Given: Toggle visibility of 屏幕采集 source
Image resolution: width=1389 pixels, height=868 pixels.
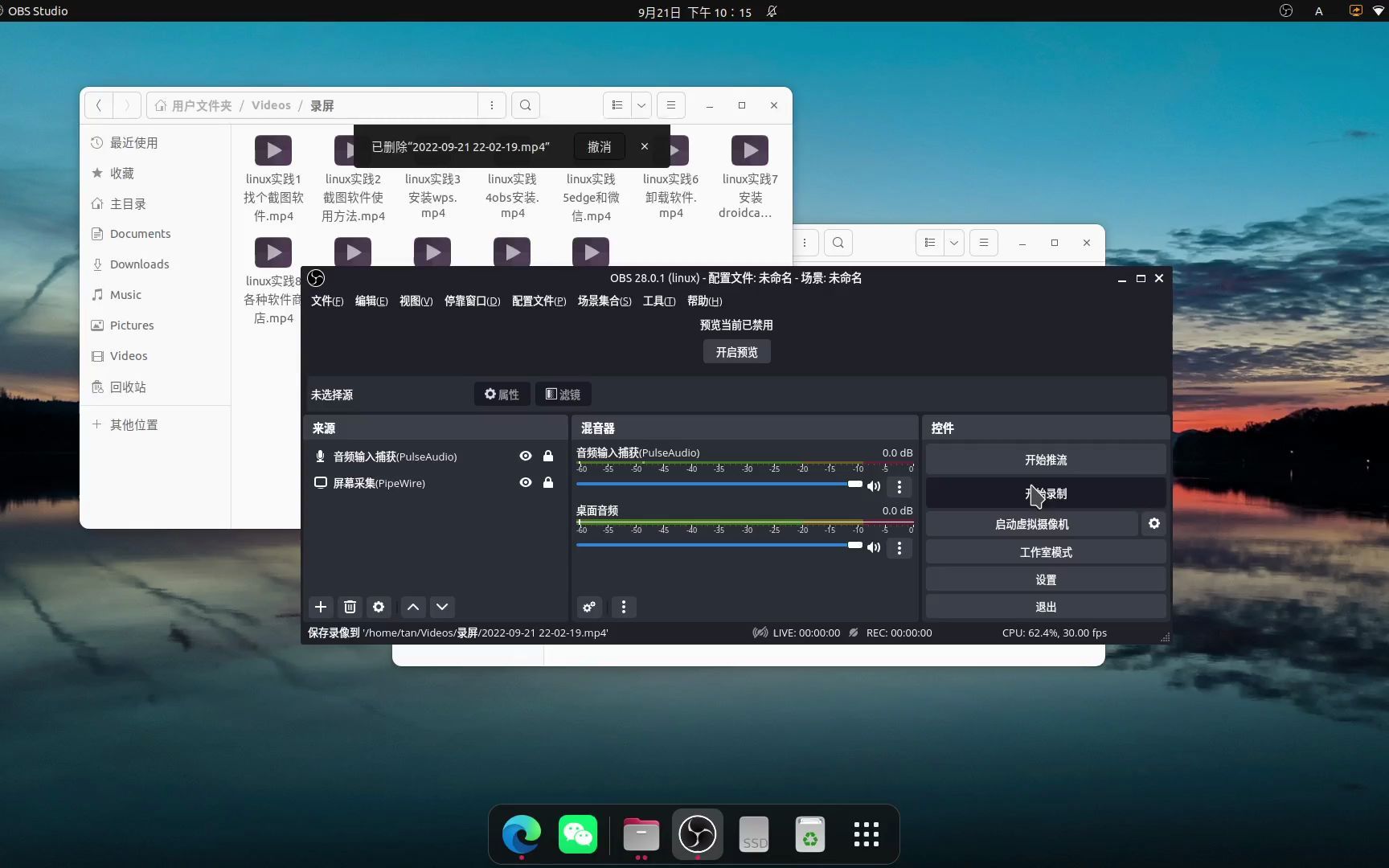Looking at the screenshot, I should tap(526, 482).
